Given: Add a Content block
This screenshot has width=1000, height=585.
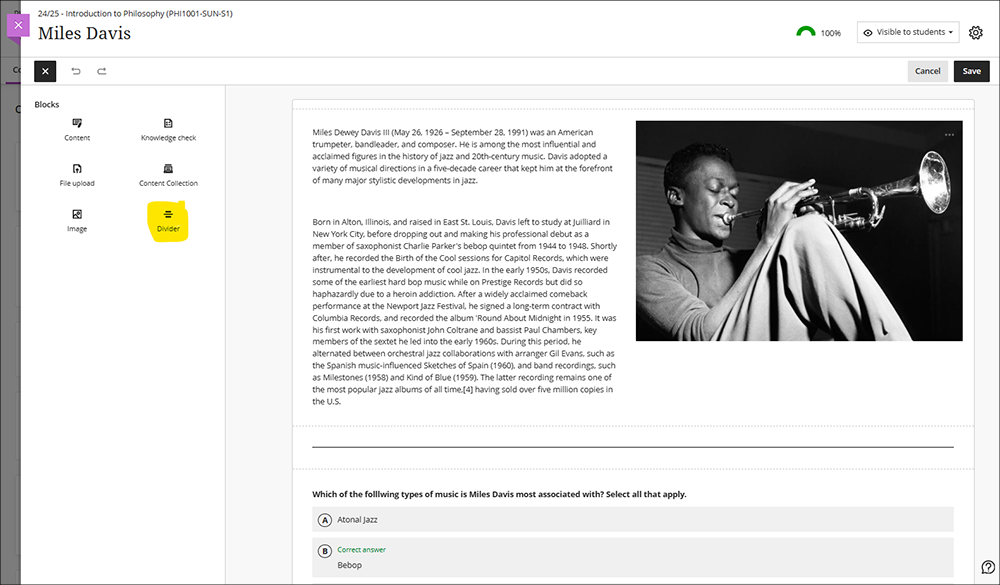Looking at the screenshot, I should pyautogui.click(x=77, y=130).
